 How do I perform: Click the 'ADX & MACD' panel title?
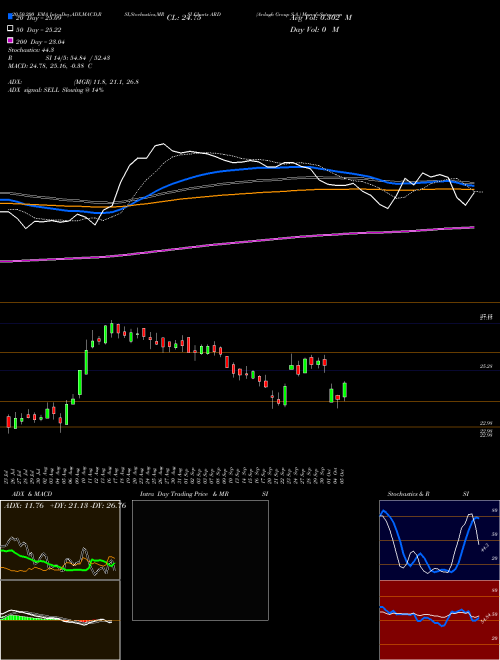click(32, 494)
